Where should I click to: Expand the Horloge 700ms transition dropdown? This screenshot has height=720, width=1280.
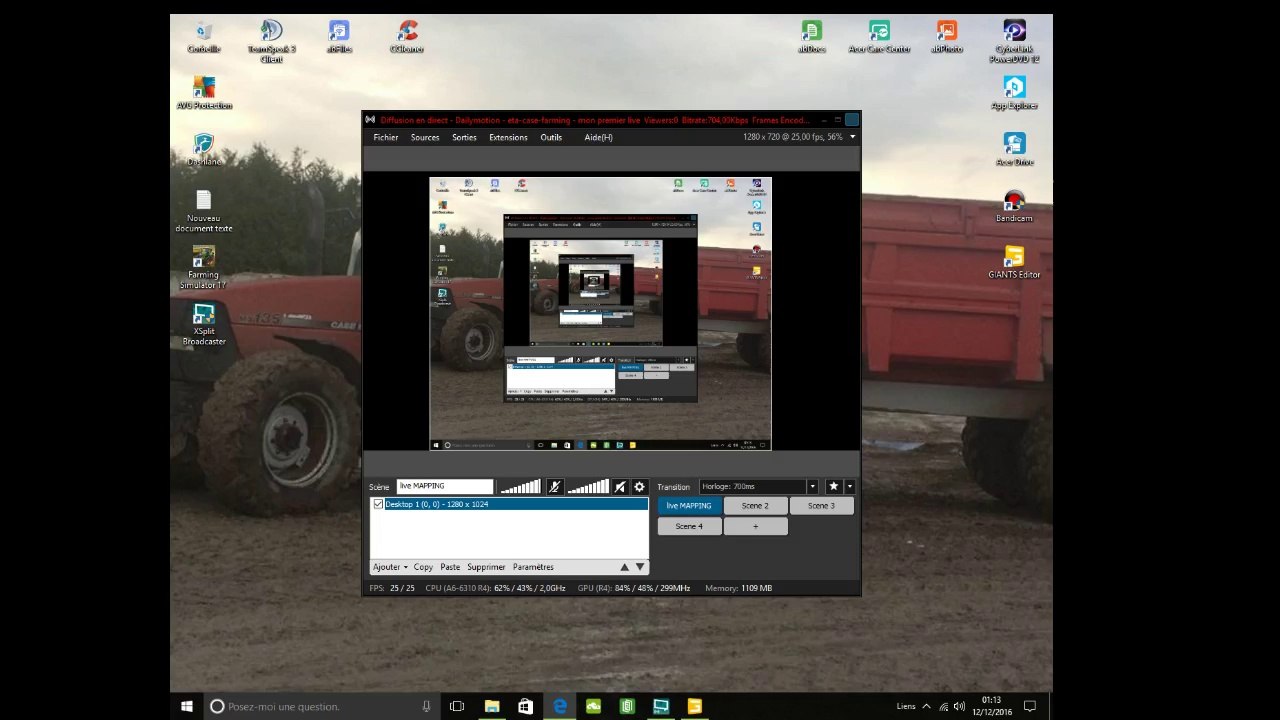pyautogui.click(x=812, y=486)
